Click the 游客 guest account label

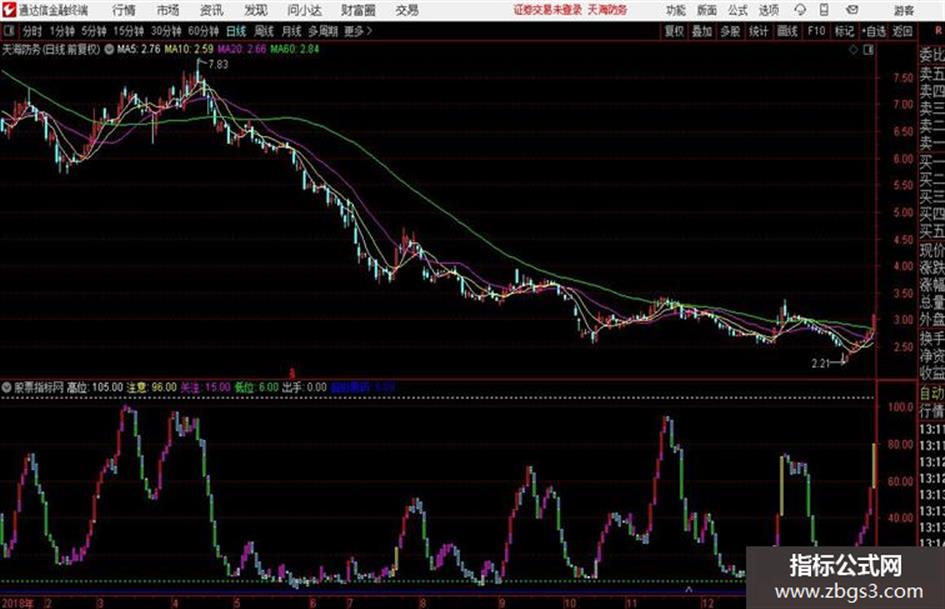903,10
